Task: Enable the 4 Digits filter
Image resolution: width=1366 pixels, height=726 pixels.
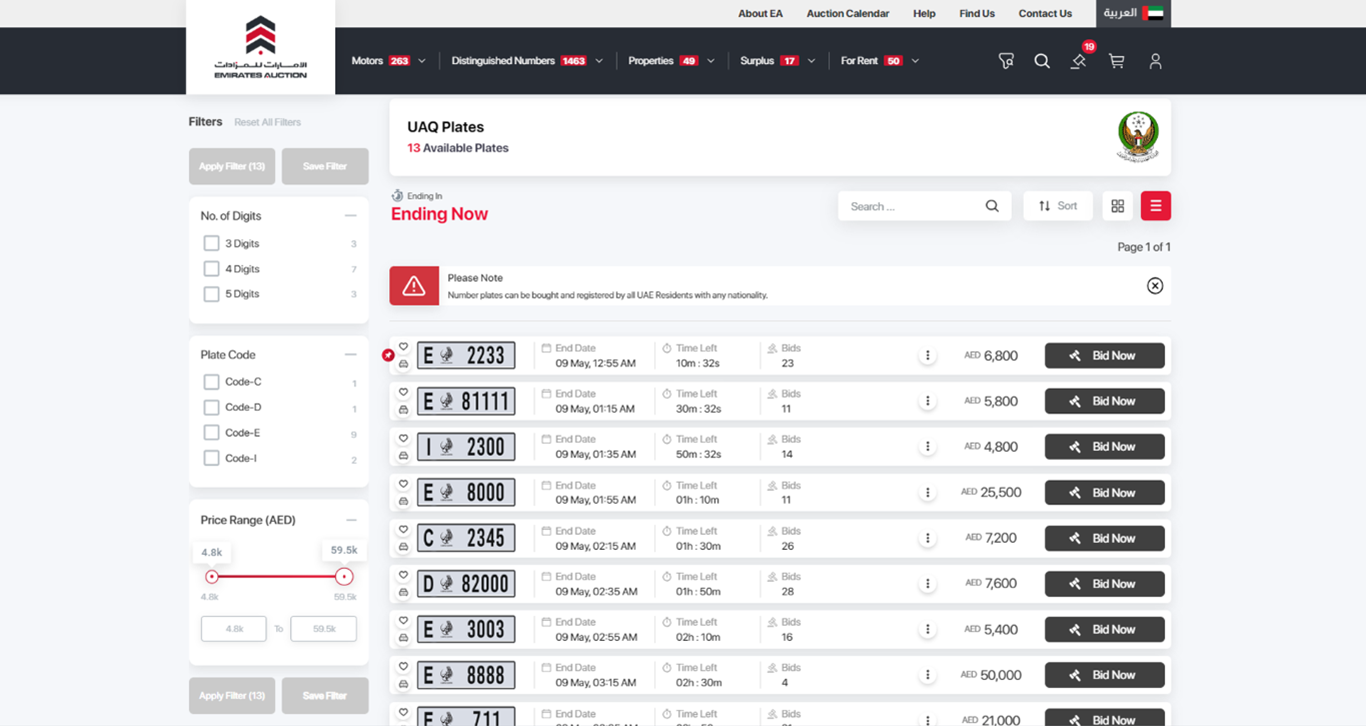Action: (x=211, y=268)
